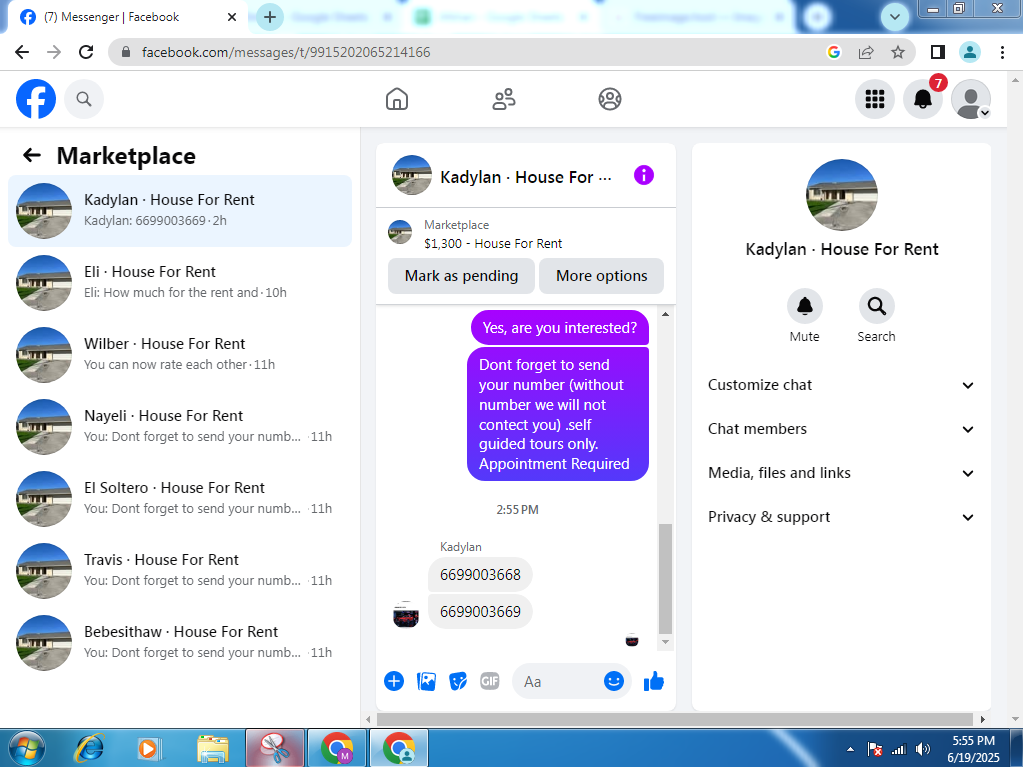
Task: Open File Explorer folder in taskbar
Action: point(212,748)
